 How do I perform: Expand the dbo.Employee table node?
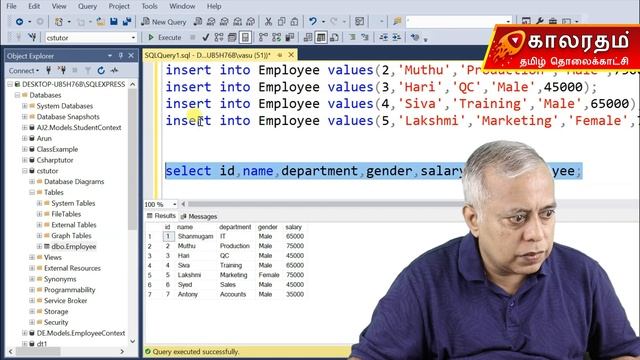point(40,247)
